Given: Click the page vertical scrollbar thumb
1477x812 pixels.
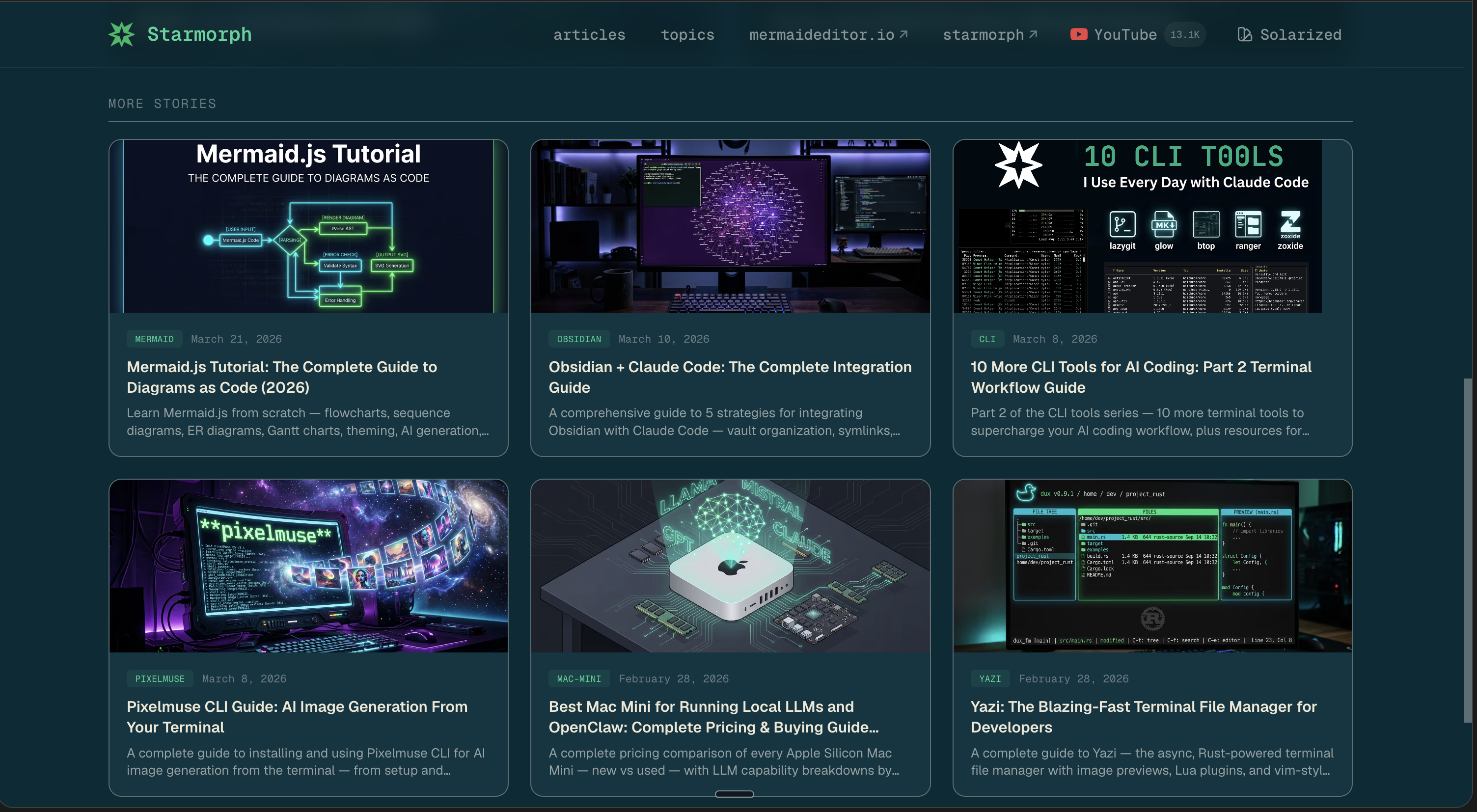Looking at the screenshot, I should [x=1467, y=550].
